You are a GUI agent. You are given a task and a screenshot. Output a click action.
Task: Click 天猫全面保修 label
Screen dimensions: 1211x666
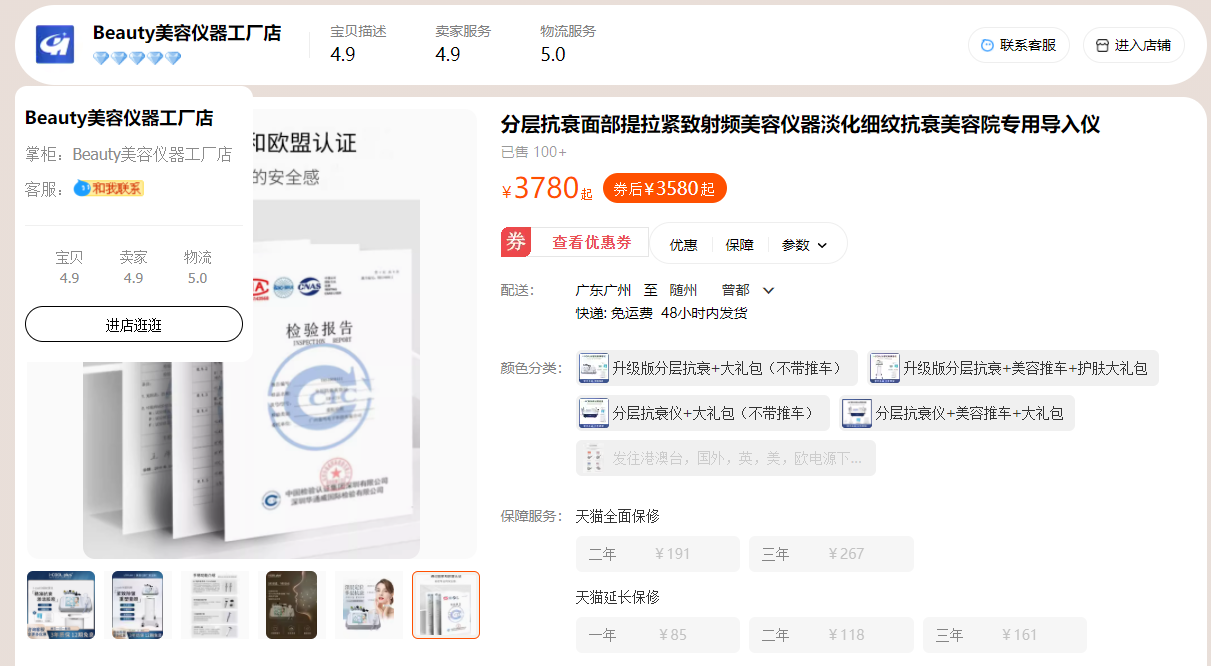618,516
